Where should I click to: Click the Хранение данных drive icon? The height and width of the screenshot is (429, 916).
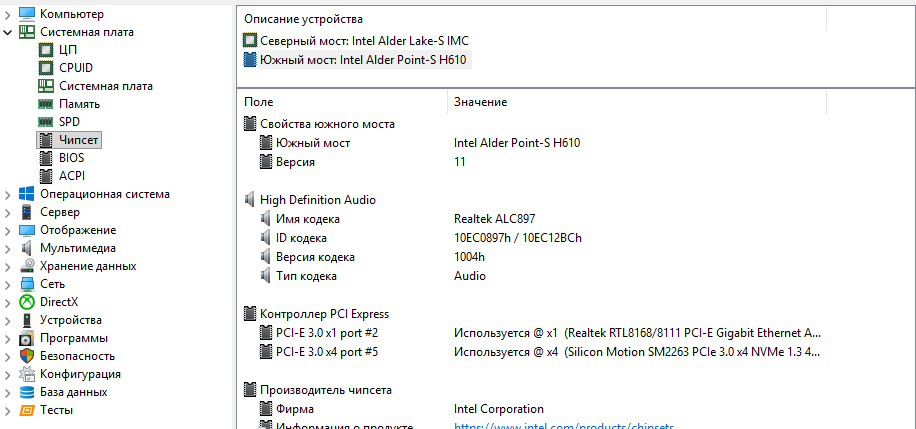(27, 266)
